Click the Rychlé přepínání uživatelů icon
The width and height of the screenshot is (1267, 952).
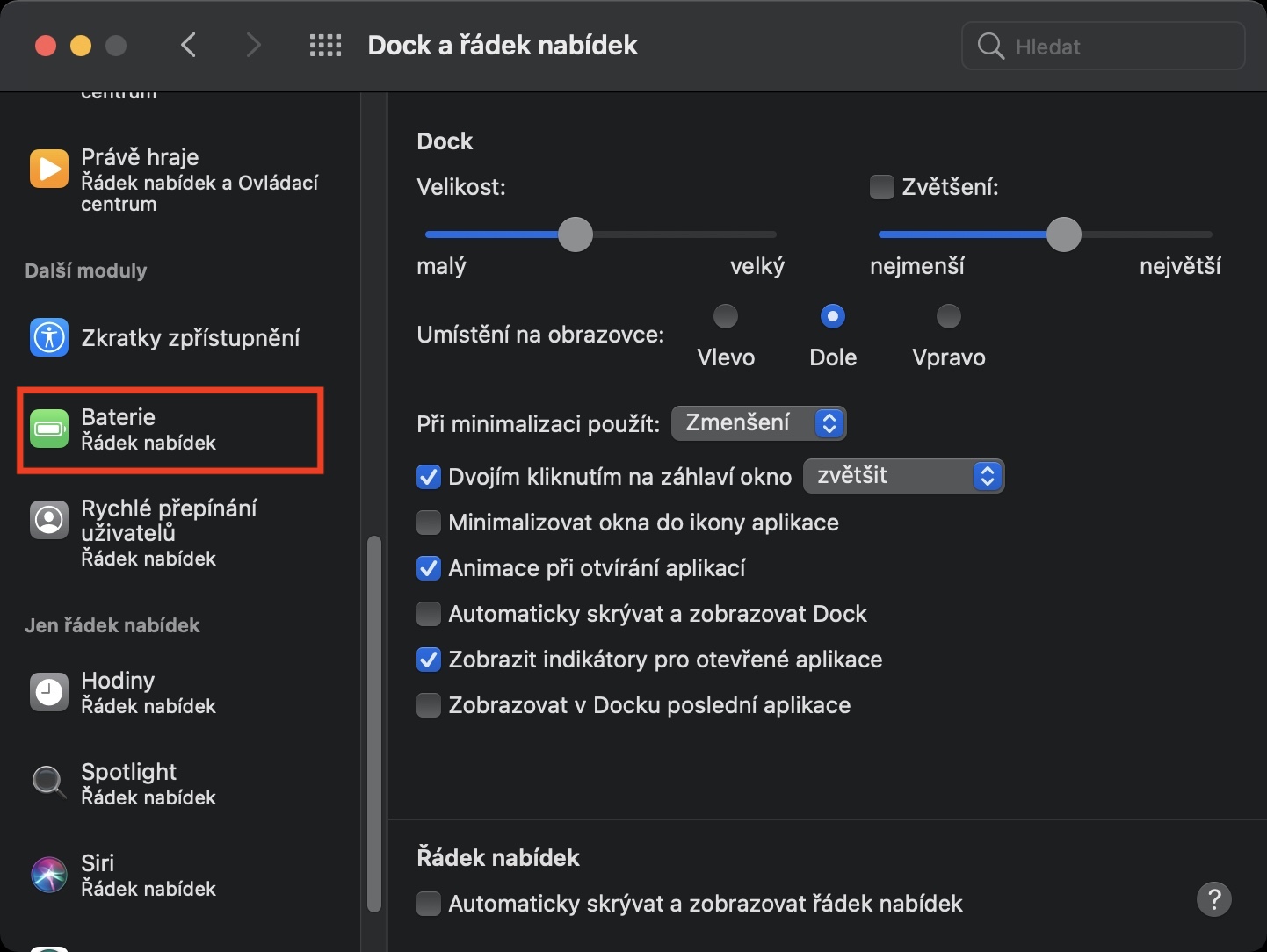49,520
